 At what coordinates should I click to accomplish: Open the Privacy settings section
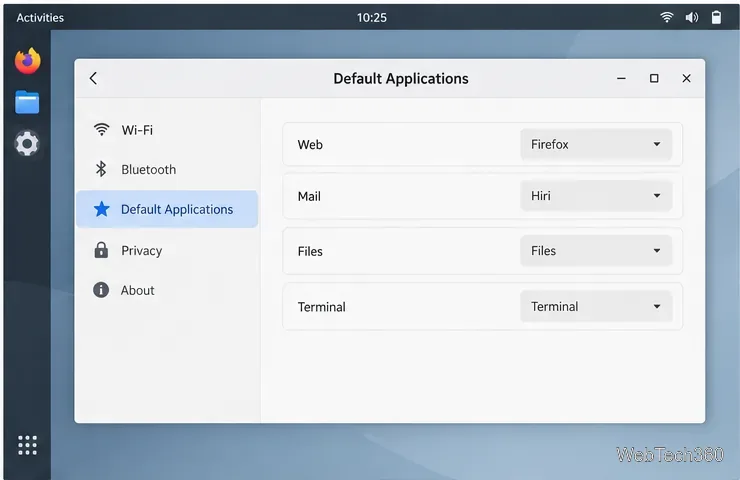coord(167,251)
